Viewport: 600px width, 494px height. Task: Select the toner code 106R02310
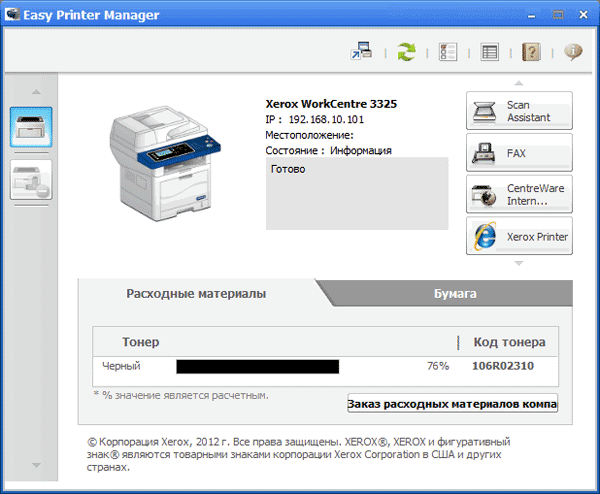pos(503,366)
